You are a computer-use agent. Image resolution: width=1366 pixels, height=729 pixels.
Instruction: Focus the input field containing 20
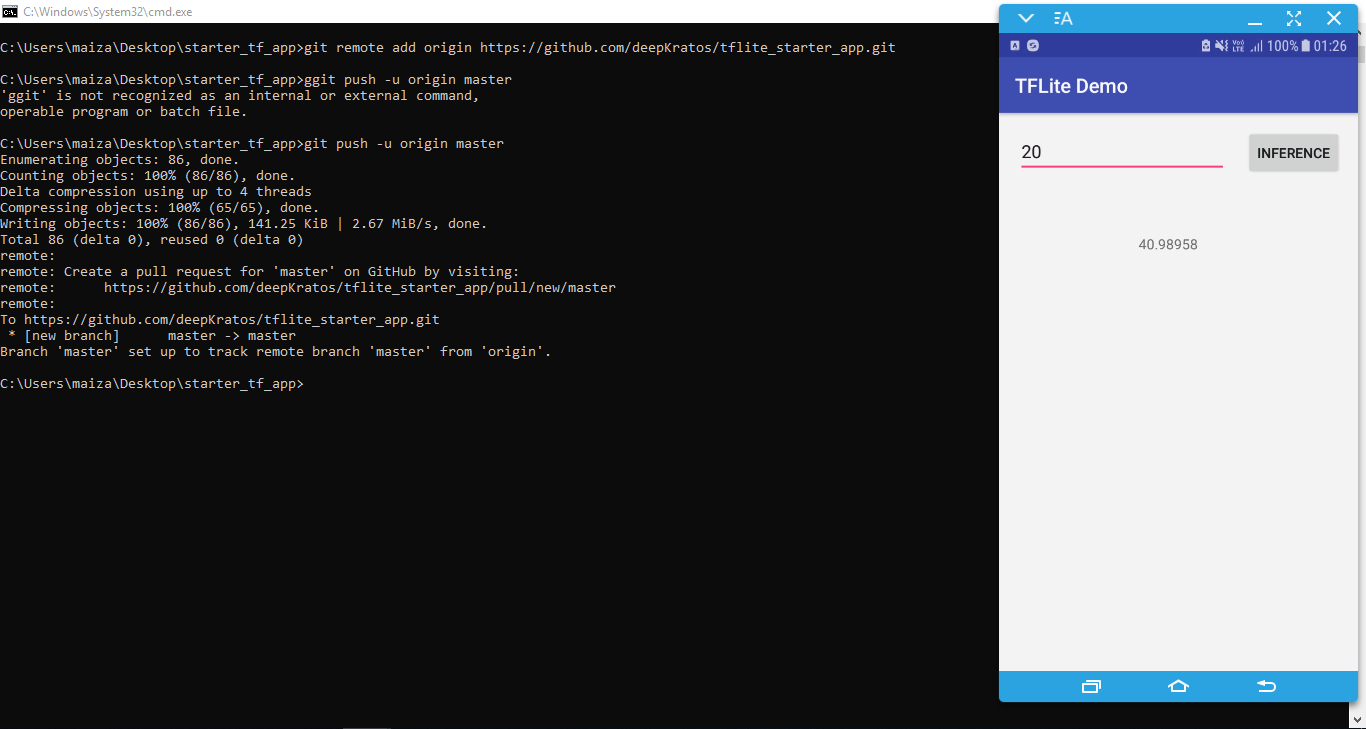pos(1122,152)
